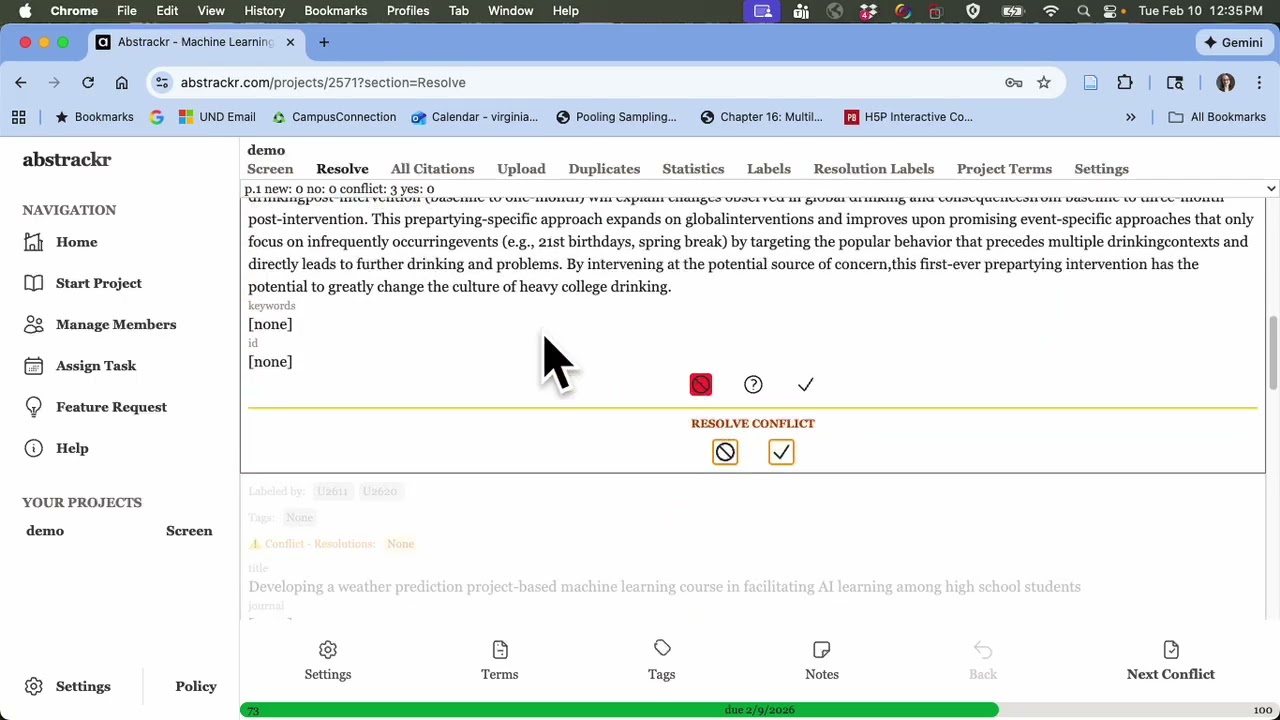
Task: Open Manage Members in sidebar
Action: coord(116,324)
